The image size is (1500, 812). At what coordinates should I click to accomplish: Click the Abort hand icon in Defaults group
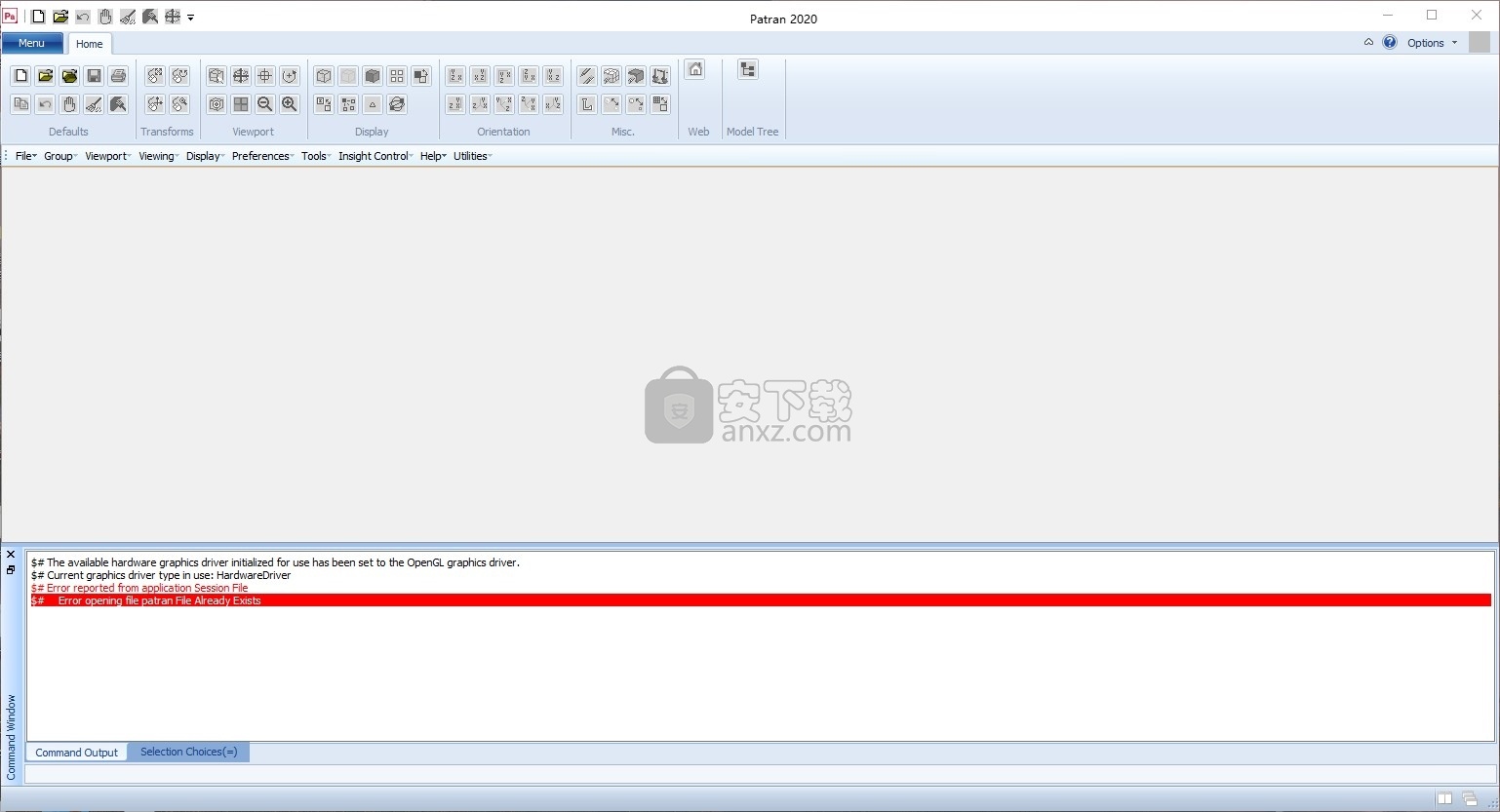click(x=69, y=104)
